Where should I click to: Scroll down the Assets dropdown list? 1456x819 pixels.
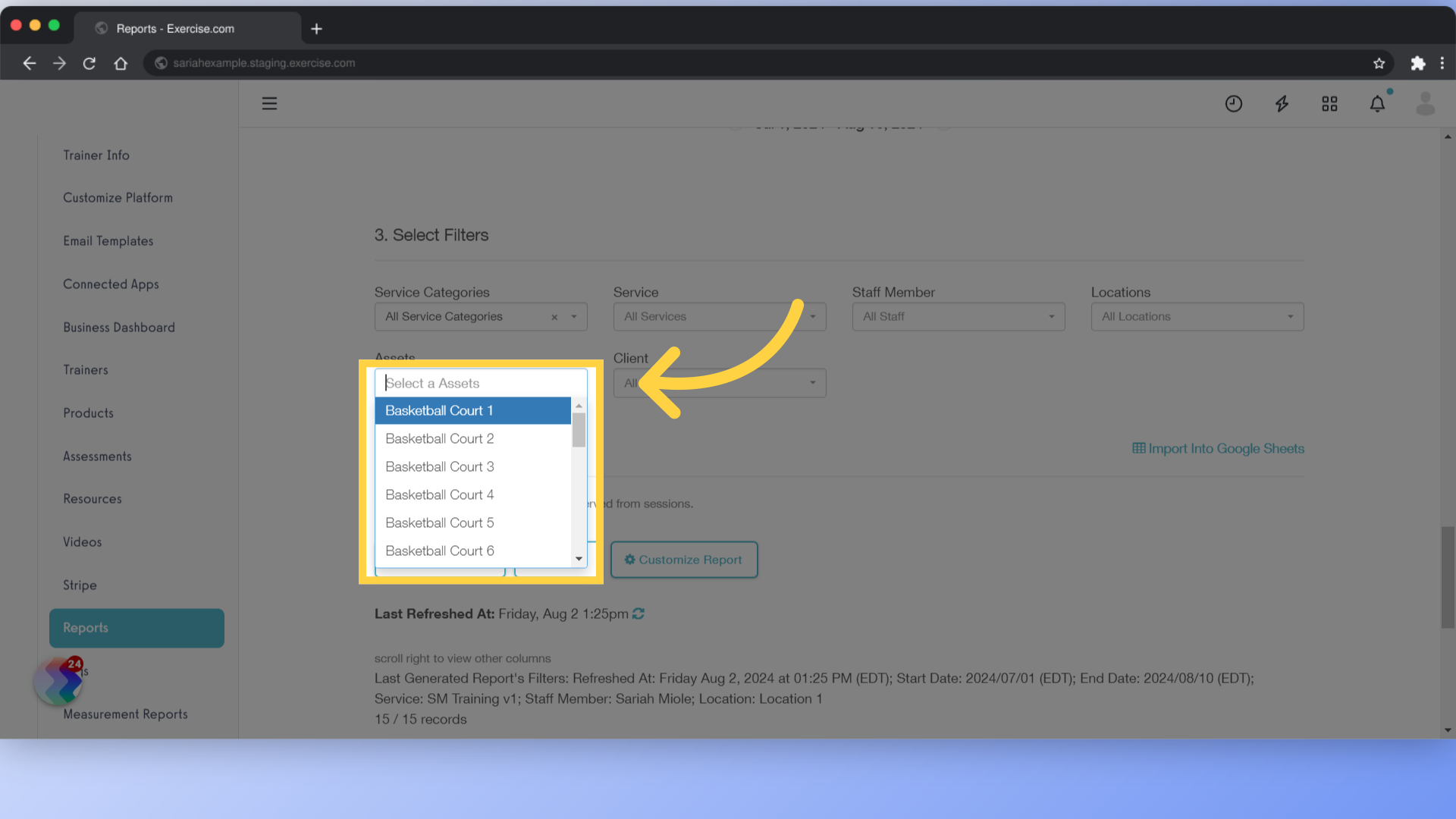(580, 556)
